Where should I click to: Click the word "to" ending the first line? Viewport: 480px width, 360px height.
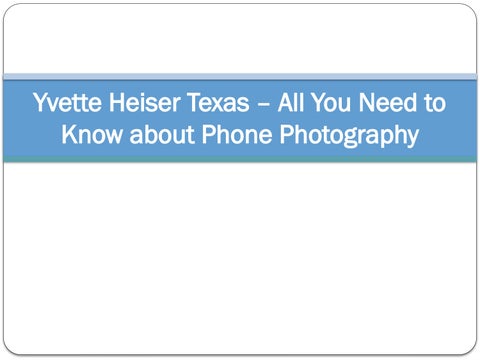435,103
